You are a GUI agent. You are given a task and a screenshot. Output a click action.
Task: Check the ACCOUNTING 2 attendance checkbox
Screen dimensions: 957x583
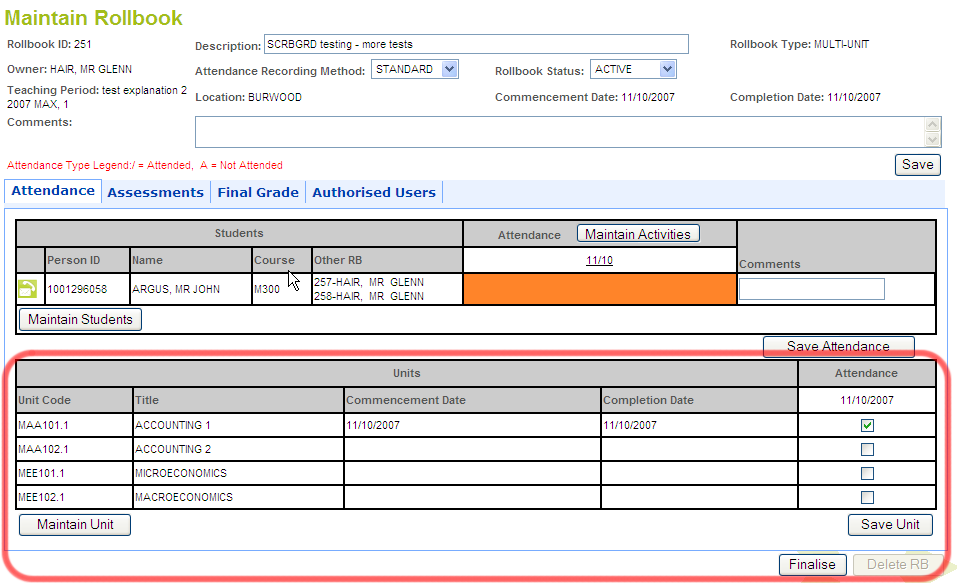point(867,450)
